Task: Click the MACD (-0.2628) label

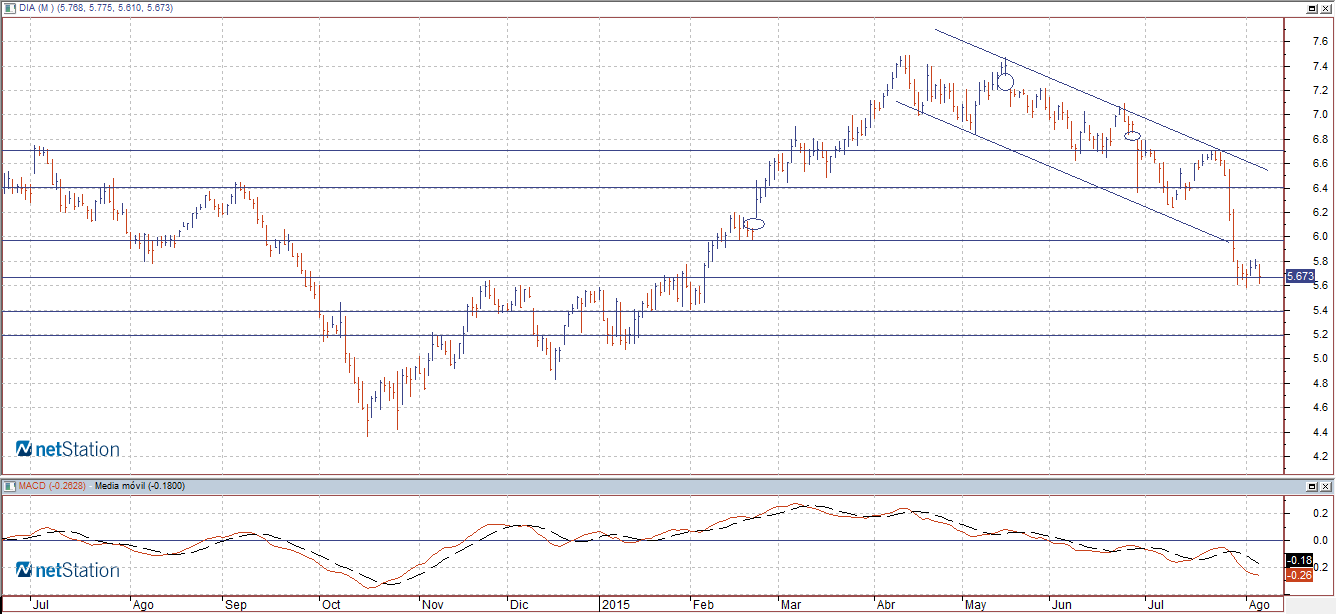Action: (52, 485)
